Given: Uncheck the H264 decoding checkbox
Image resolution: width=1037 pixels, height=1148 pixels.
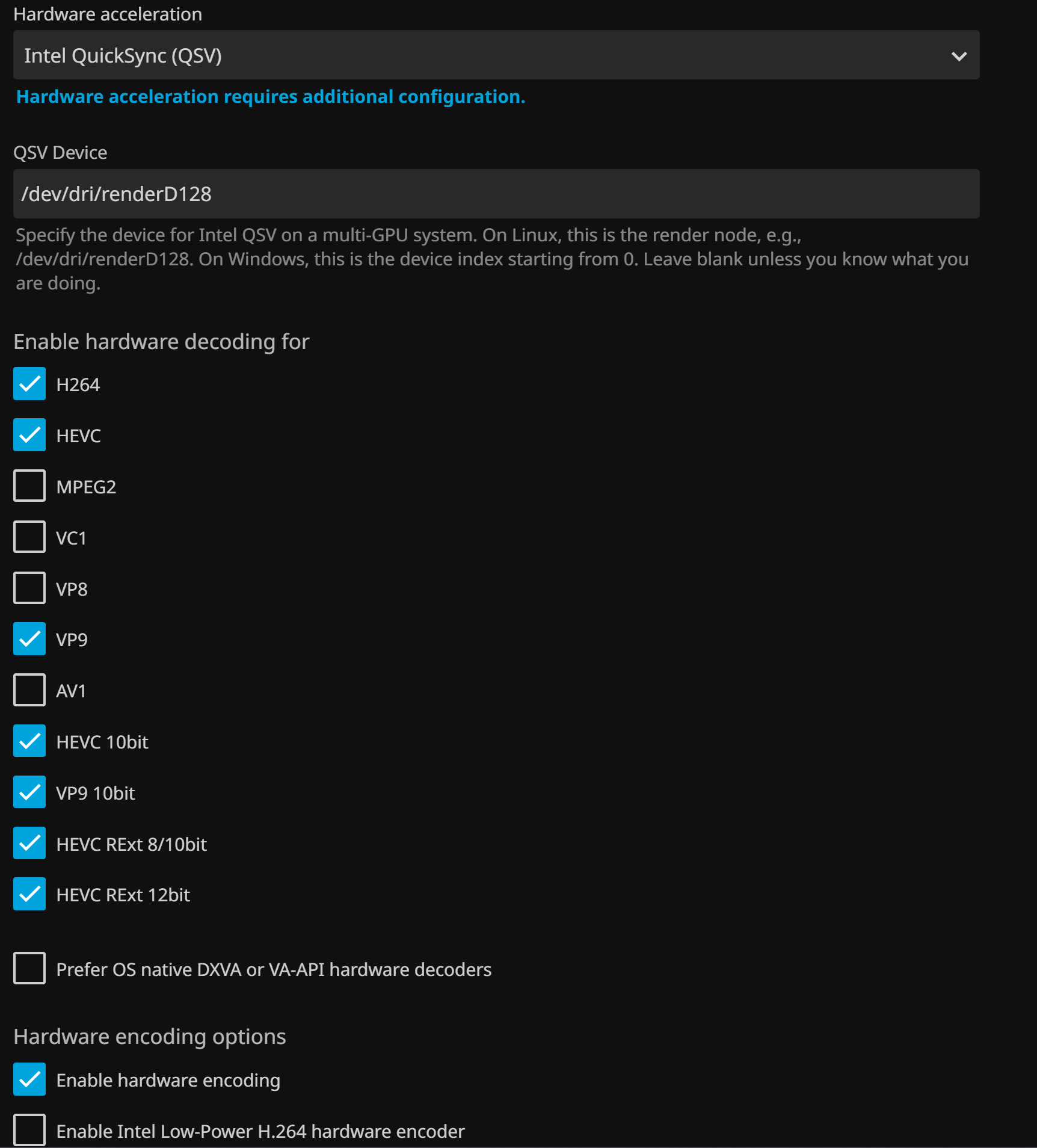Looking at the screenshot, I should 29,384.
